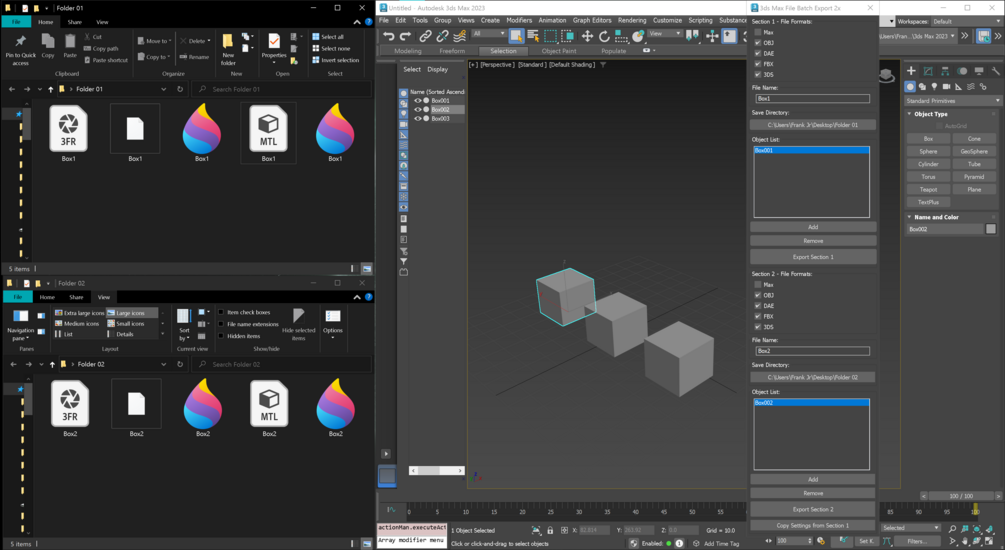Click Remove button under Section 1 object list
The width and height of the screenshot is (1005, 550).
point(813,241)
